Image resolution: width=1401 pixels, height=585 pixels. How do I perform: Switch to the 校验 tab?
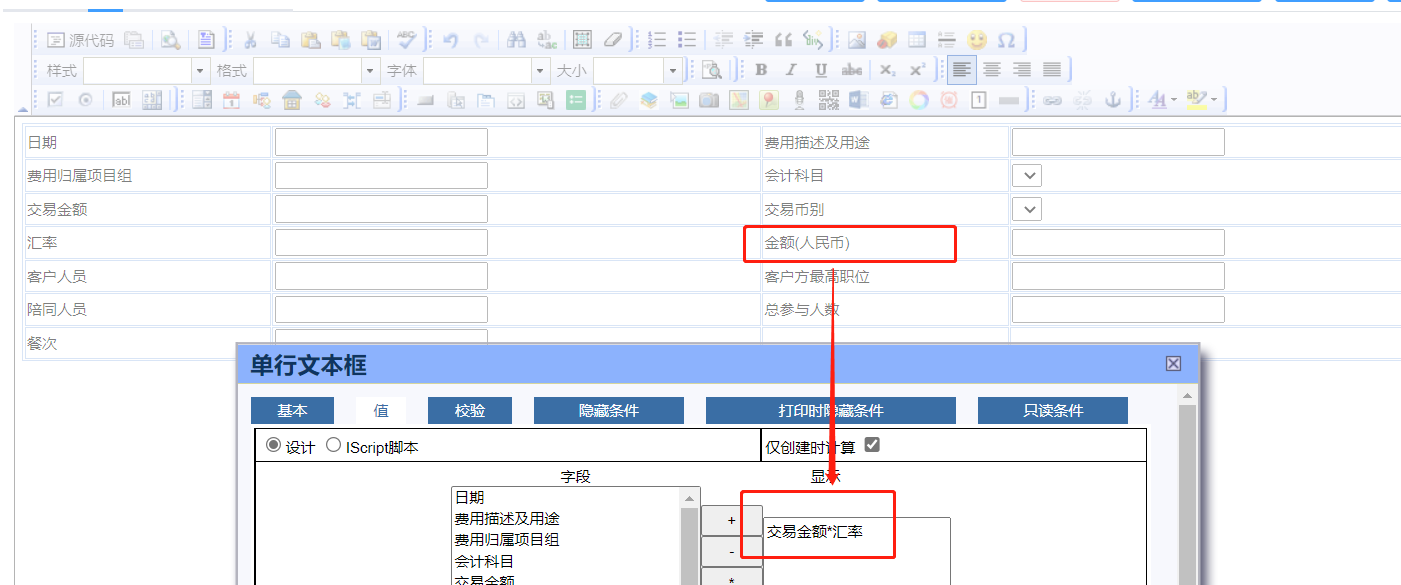(470, 411)
